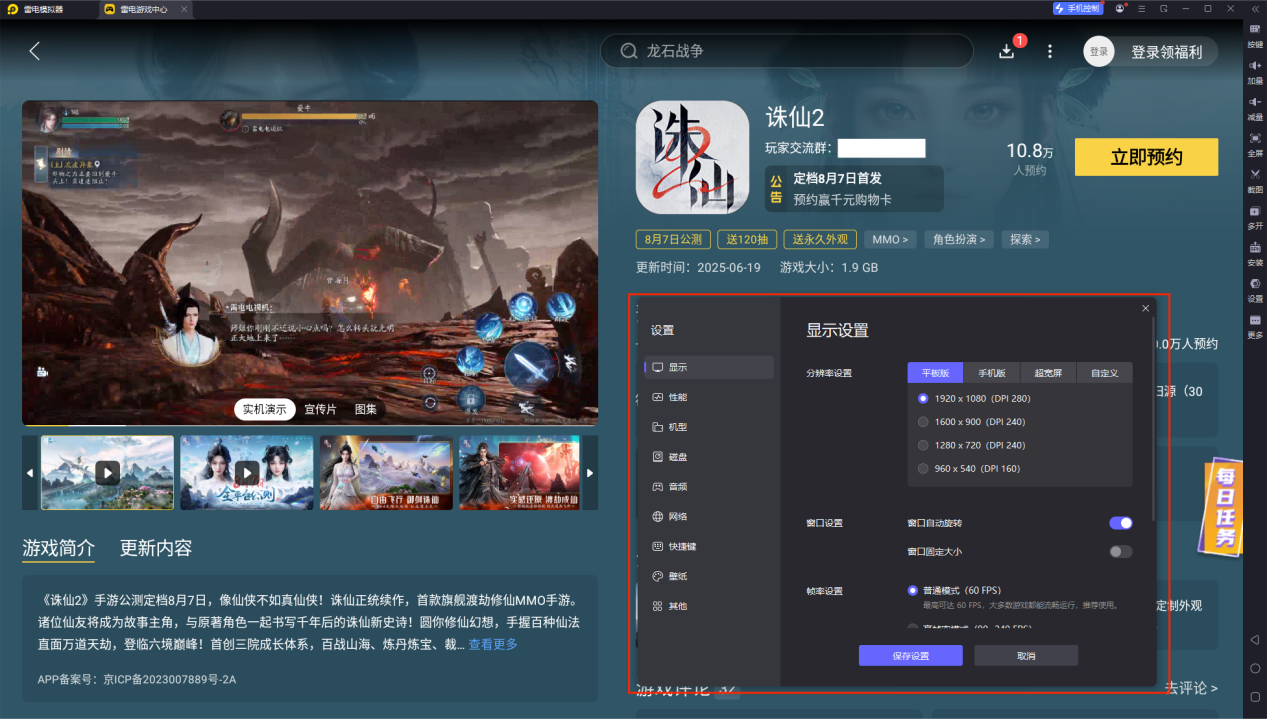
Task: Click the Android recents square button
Action: (1255, 697)
